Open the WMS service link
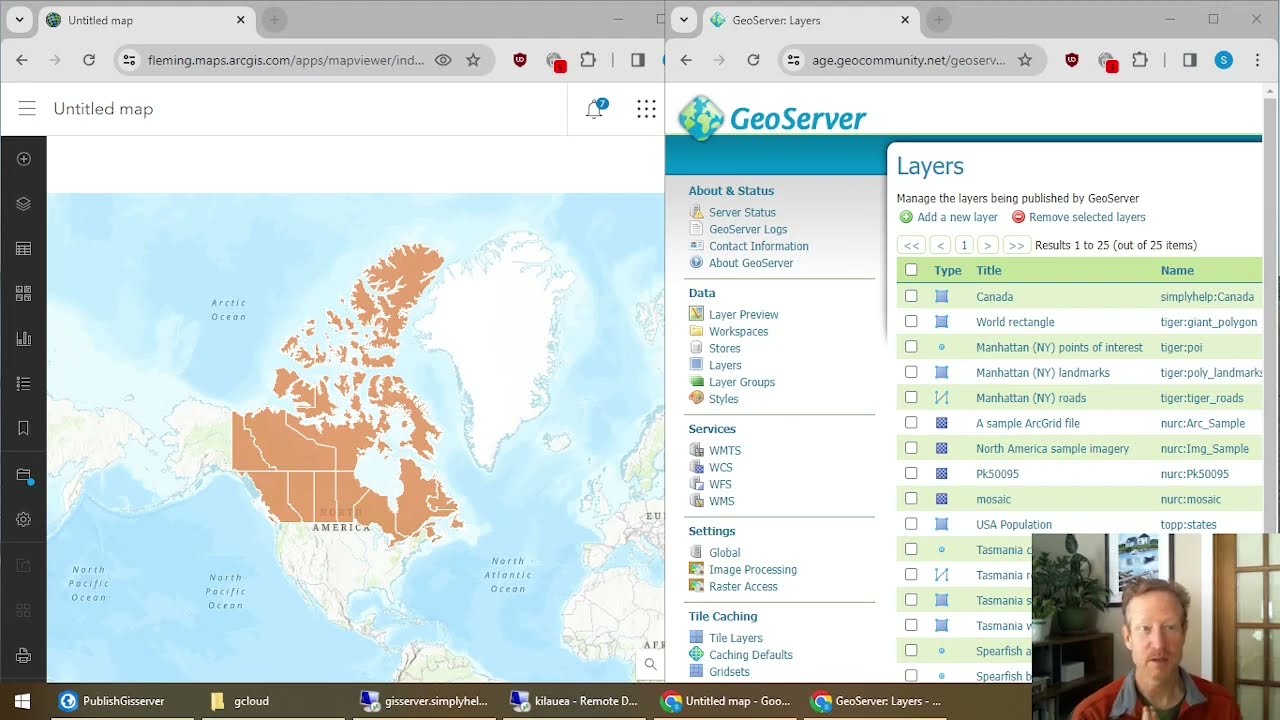 pos(721,501)
